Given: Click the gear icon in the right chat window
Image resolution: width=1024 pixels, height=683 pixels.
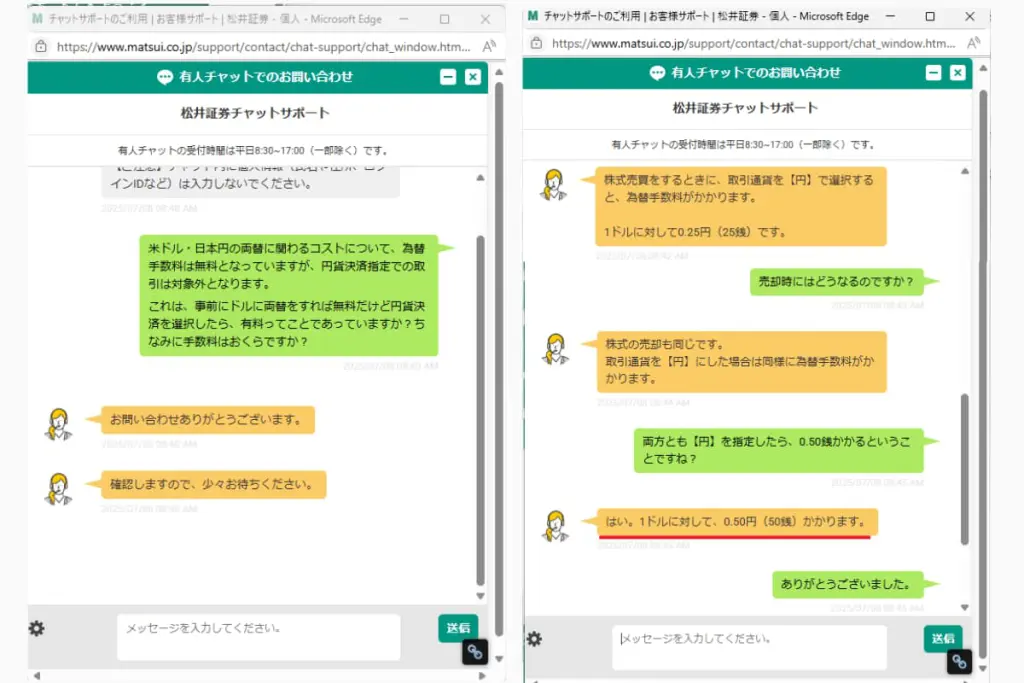Looking at the screenshot, I should [x=535, y=639].
